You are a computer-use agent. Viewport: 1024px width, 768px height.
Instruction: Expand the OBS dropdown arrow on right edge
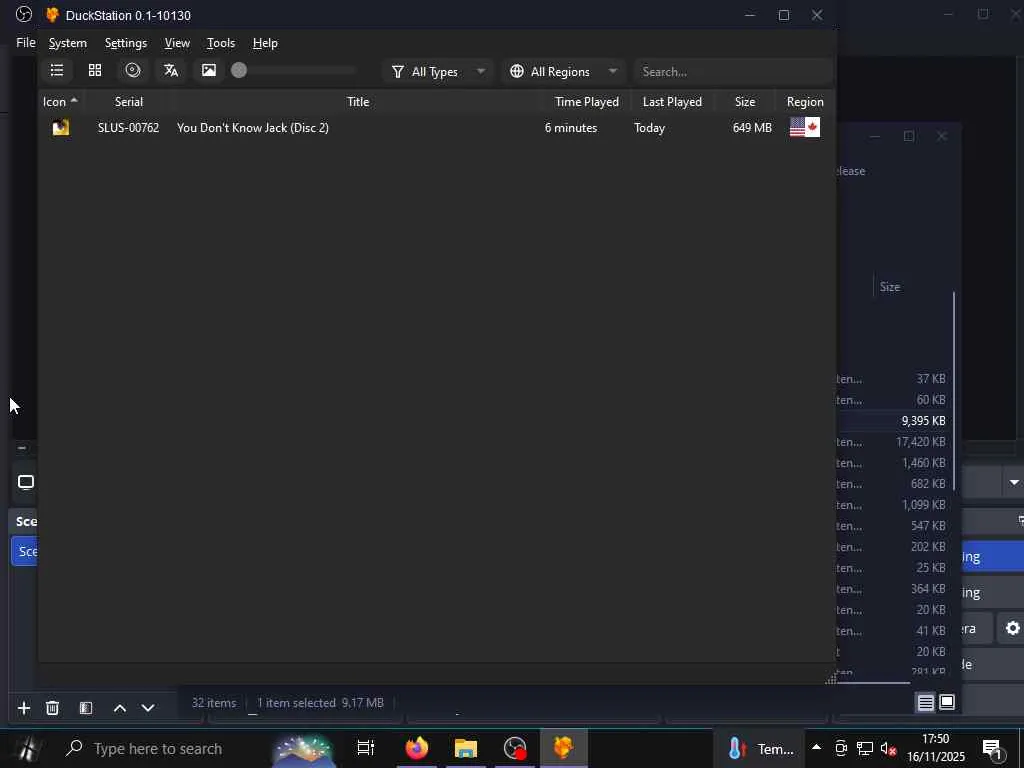point(1014,483)
